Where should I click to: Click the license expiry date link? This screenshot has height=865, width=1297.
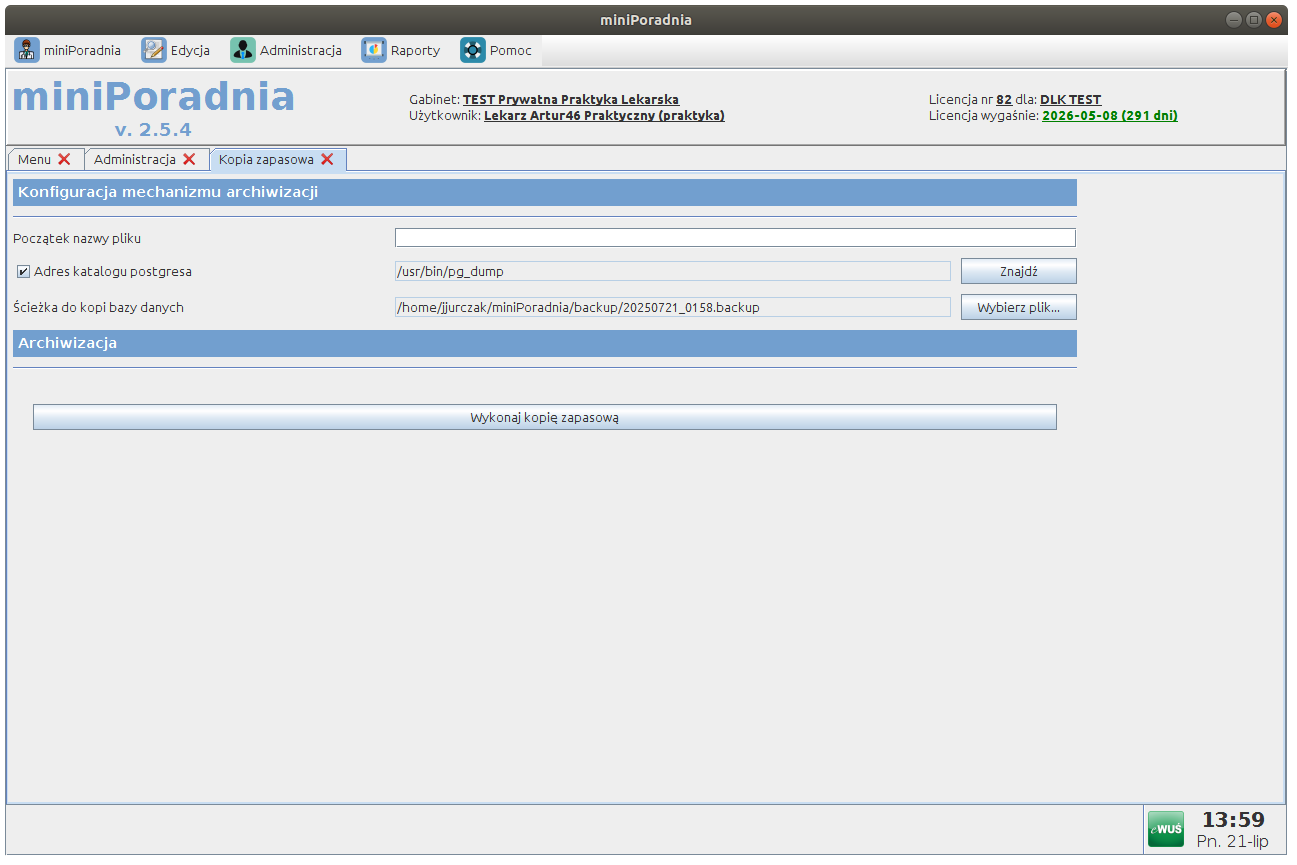coord(1109,116)
